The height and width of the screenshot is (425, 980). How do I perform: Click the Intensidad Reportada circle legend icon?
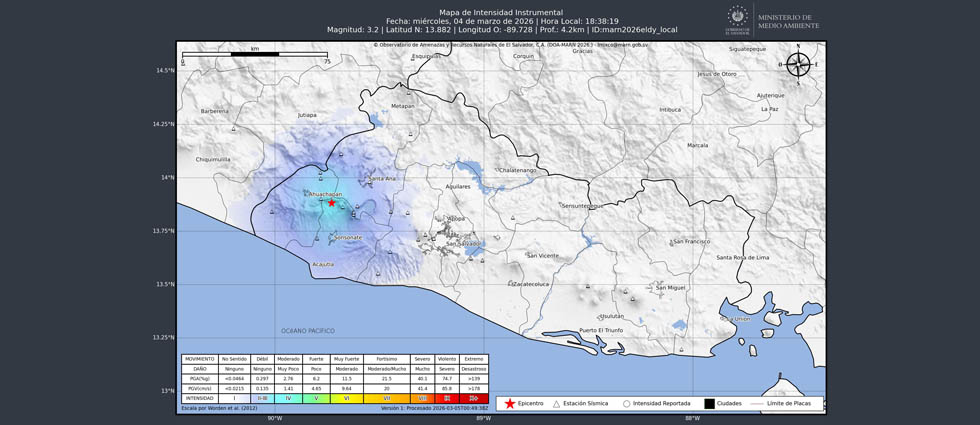pyautogui.click(x=626, y=404)
